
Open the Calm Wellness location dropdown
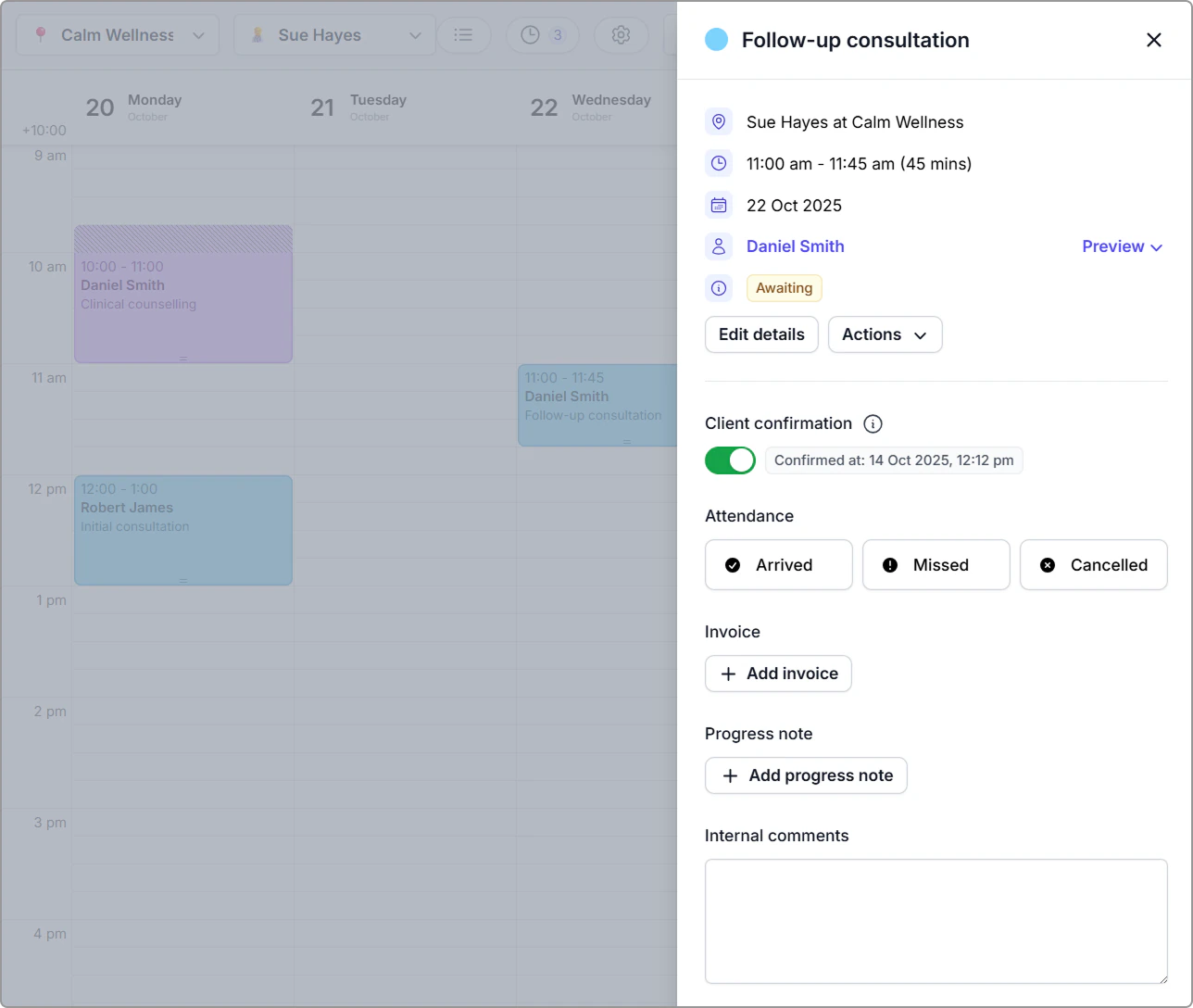[x=118, y=35]
